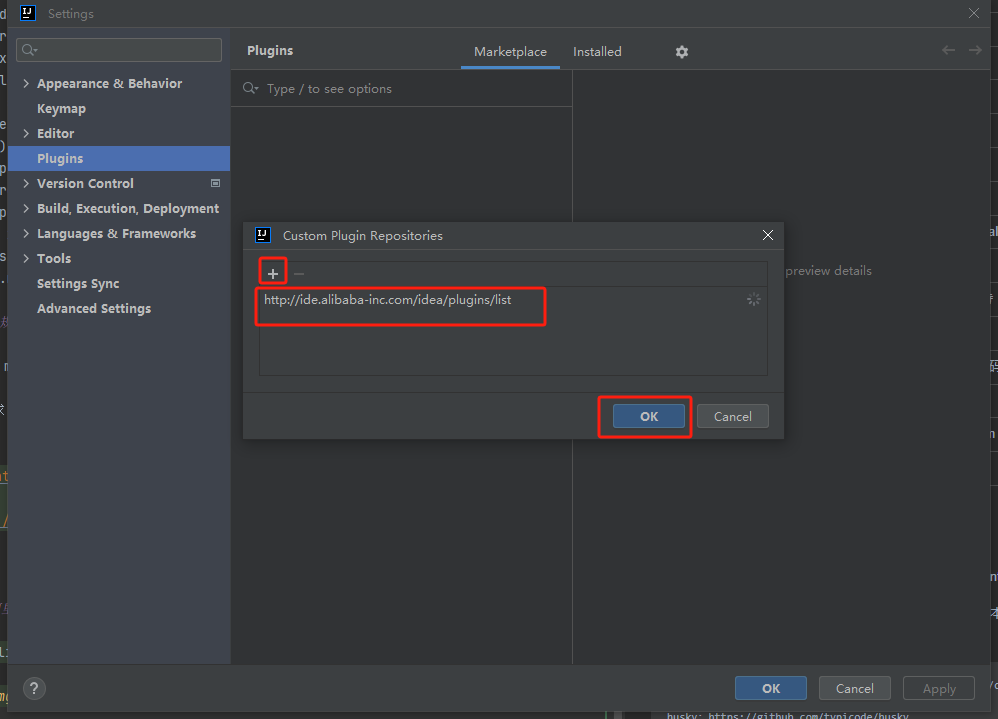Switch to the Installed tab
This screenshot has height=719, width=998.
pos(597,52)
